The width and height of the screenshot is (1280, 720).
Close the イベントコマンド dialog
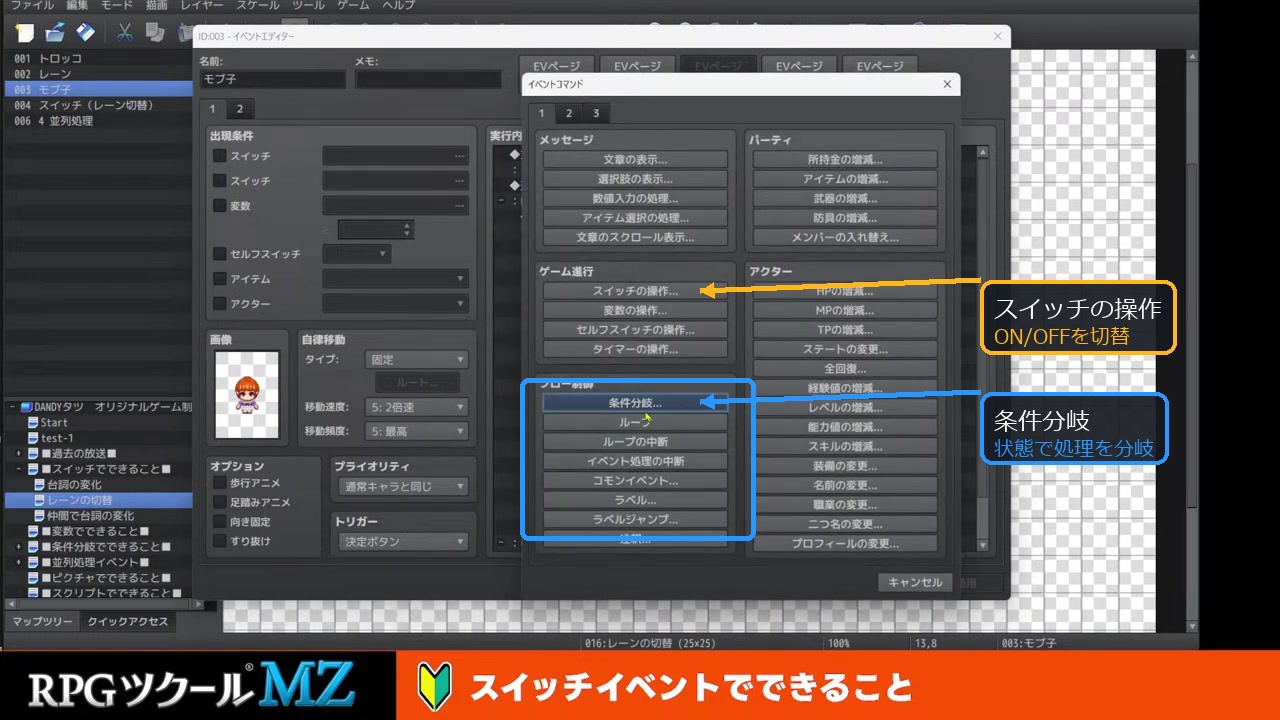pos(947,84)
